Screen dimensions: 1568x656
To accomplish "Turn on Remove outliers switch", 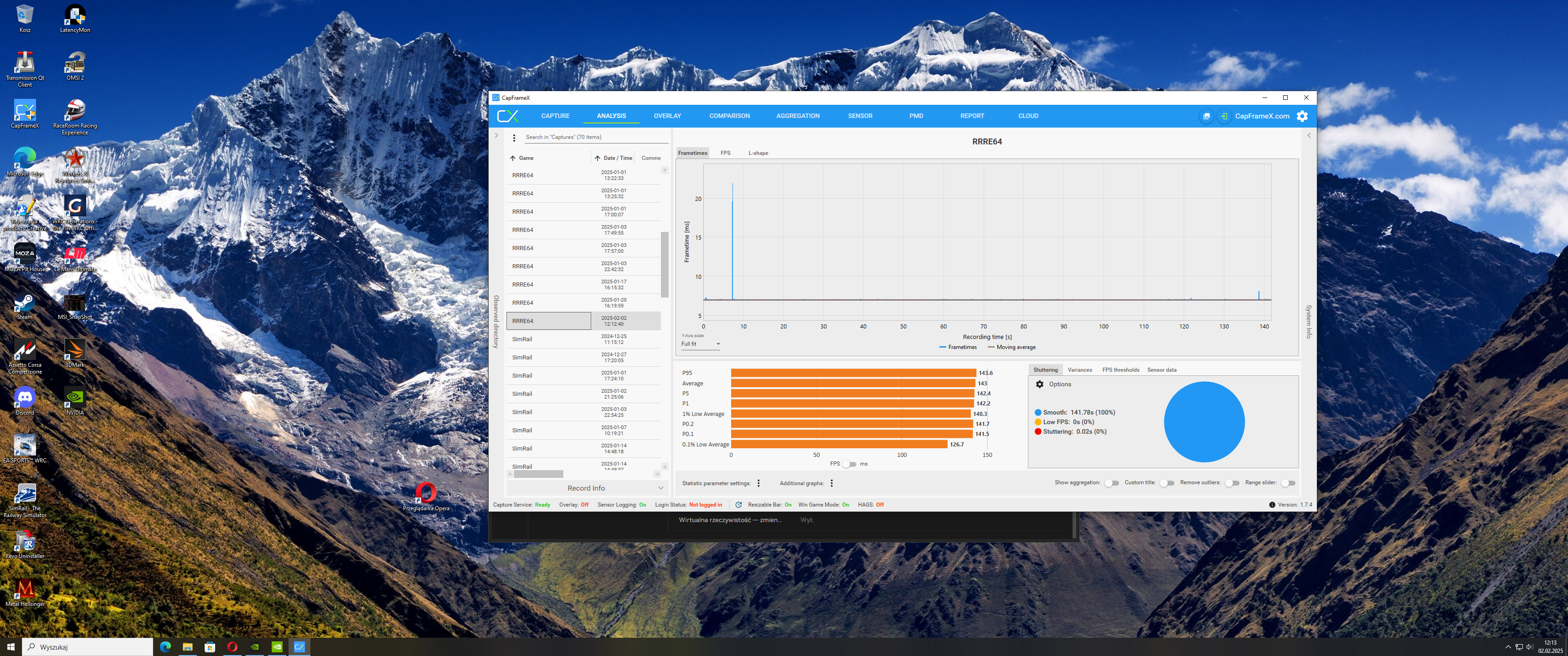I will 1232,483.
